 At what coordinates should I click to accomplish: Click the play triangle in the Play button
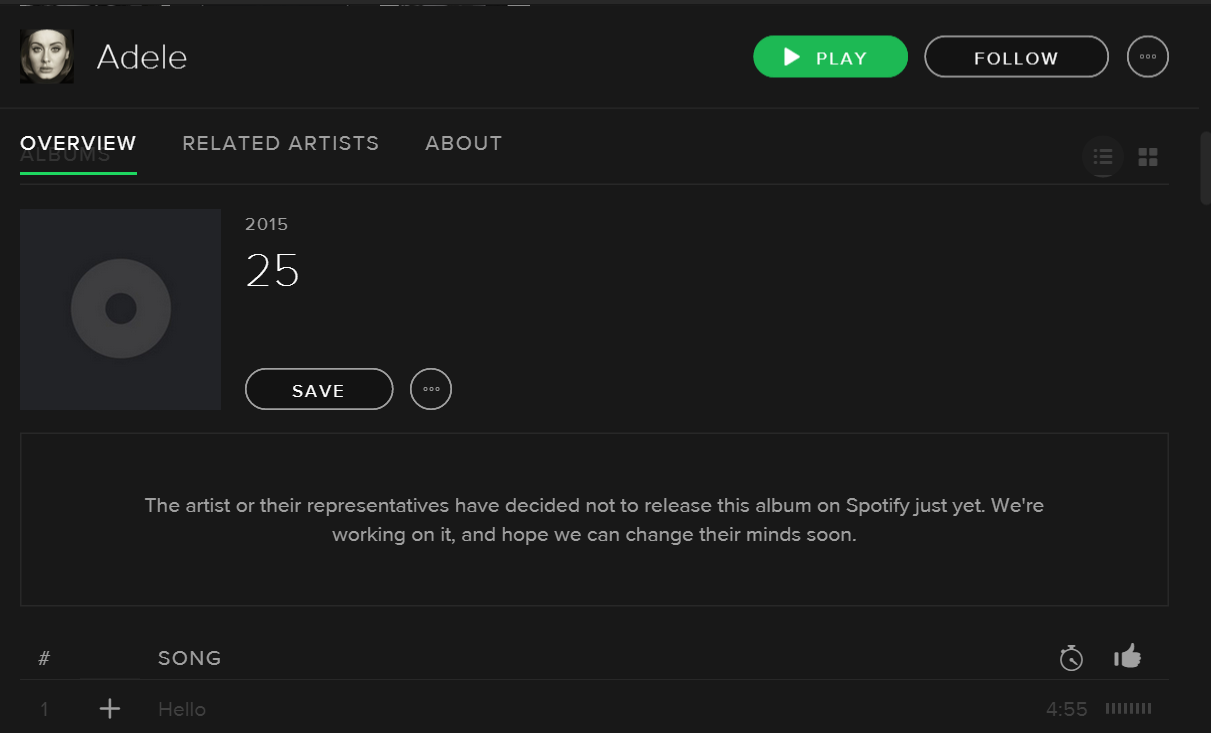pos(792,57)
